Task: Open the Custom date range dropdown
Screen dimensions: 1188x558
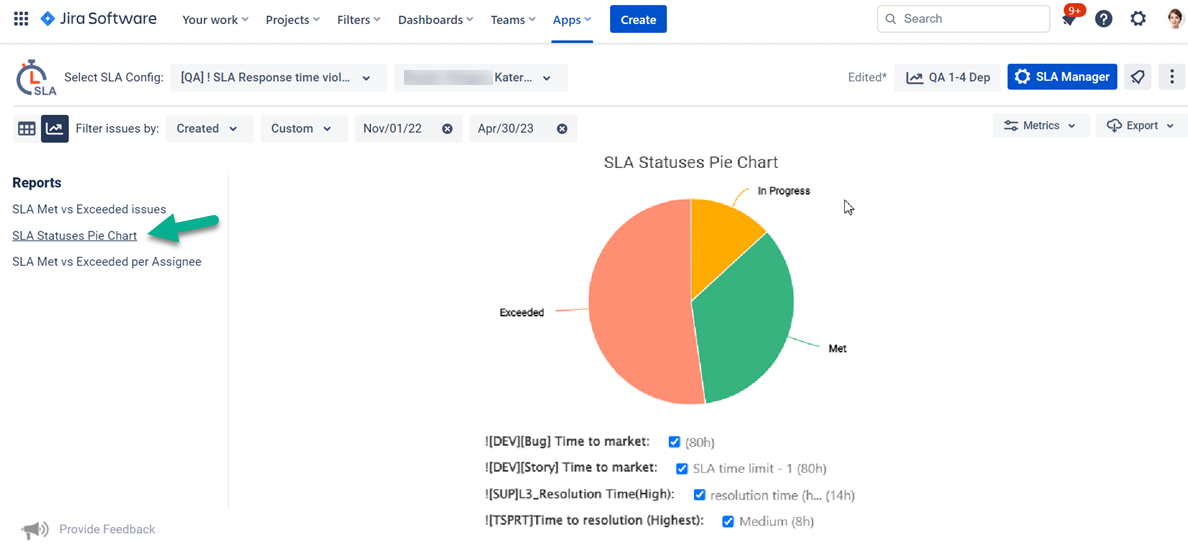Action: point(303,129)
